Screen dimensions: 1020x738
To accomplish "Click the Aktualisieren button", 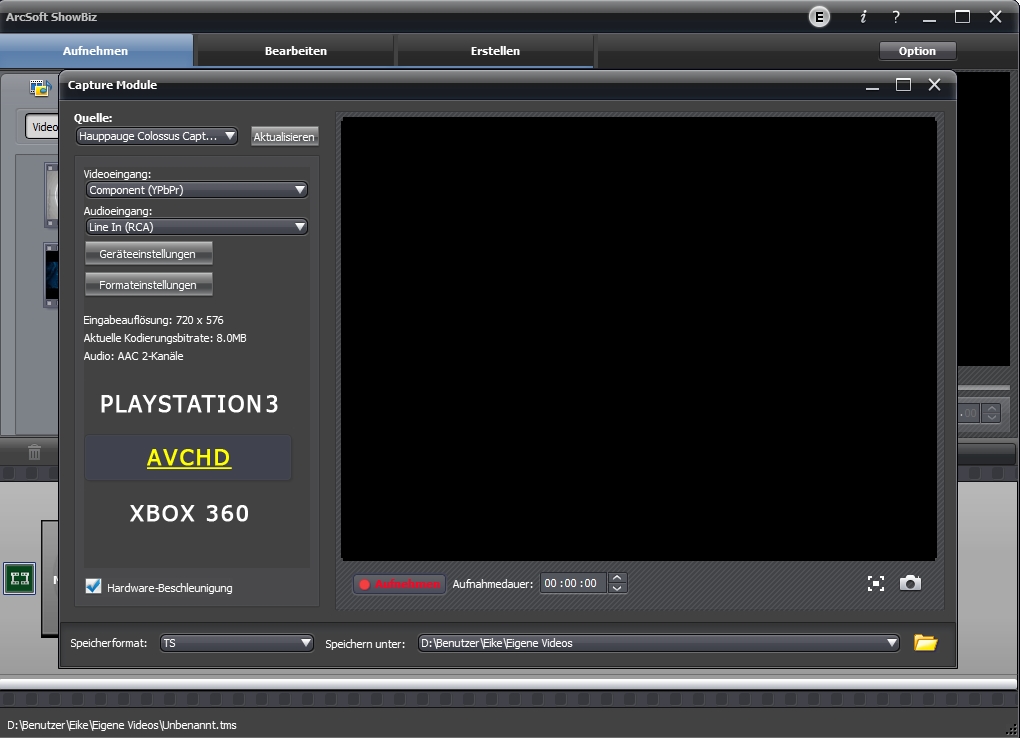I will 284,137.
